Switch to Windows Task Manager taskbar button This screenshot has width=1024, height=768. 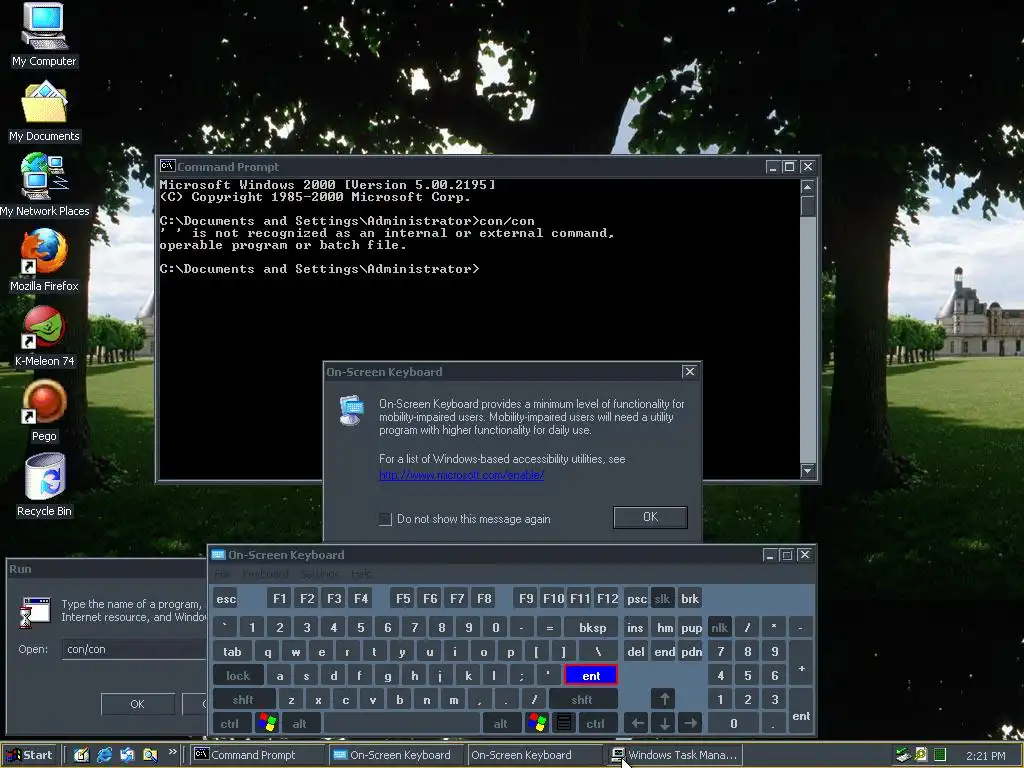pyautogui.click(x=675, y=755)
